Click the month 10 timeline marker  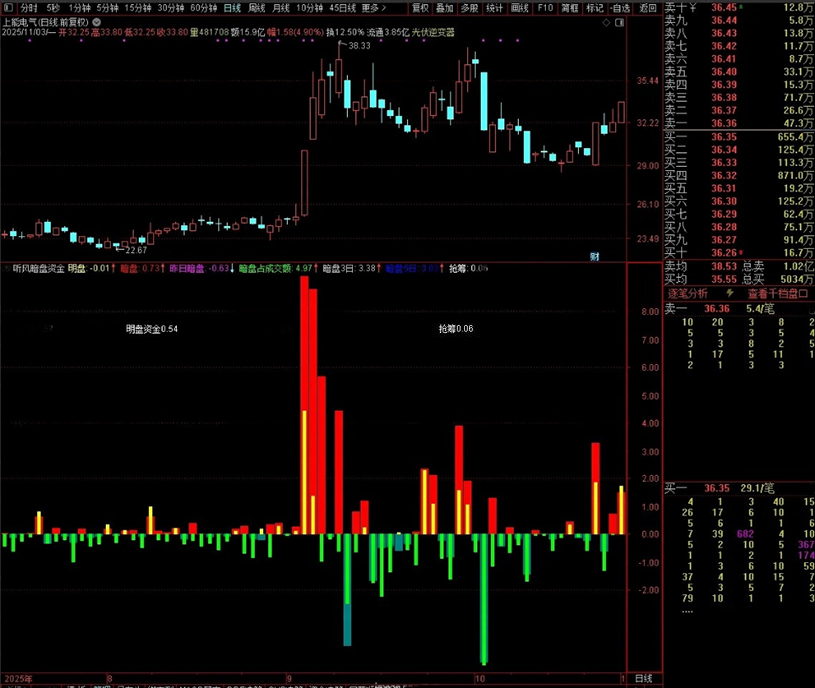[x=480, y=678]
